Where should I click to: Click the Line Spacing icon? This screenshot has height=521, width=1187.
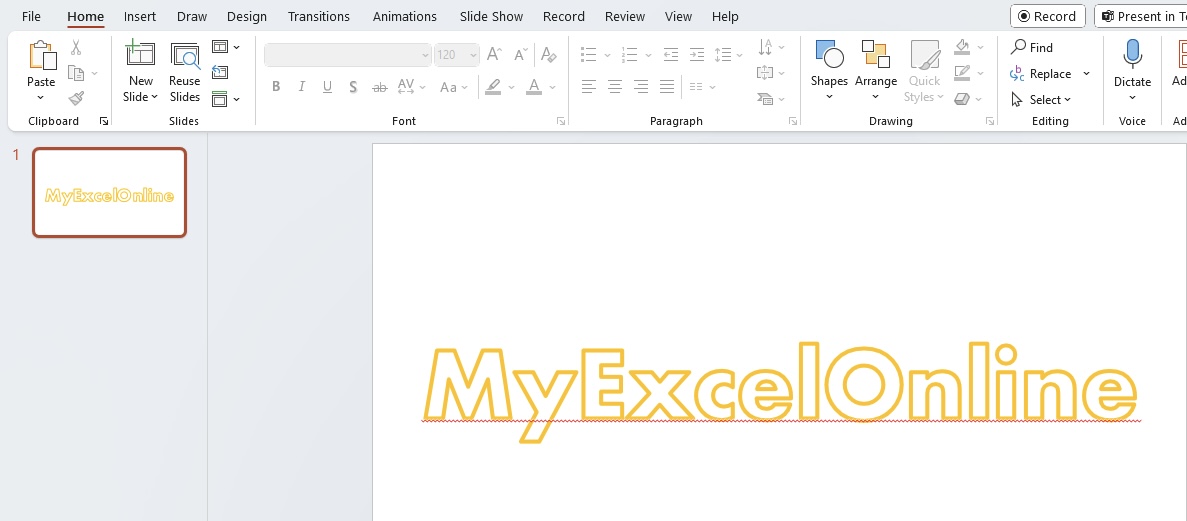click(723, 55)
